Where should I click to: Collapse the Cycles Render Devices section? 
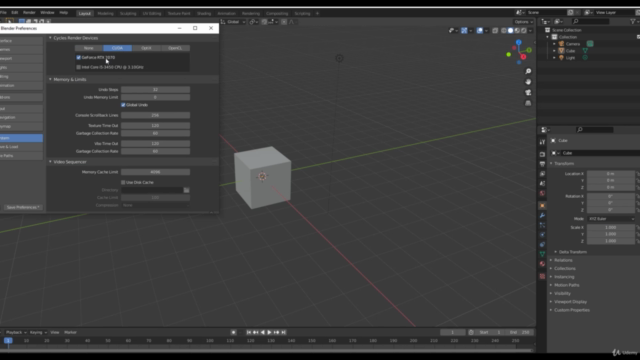coord(50,38)
